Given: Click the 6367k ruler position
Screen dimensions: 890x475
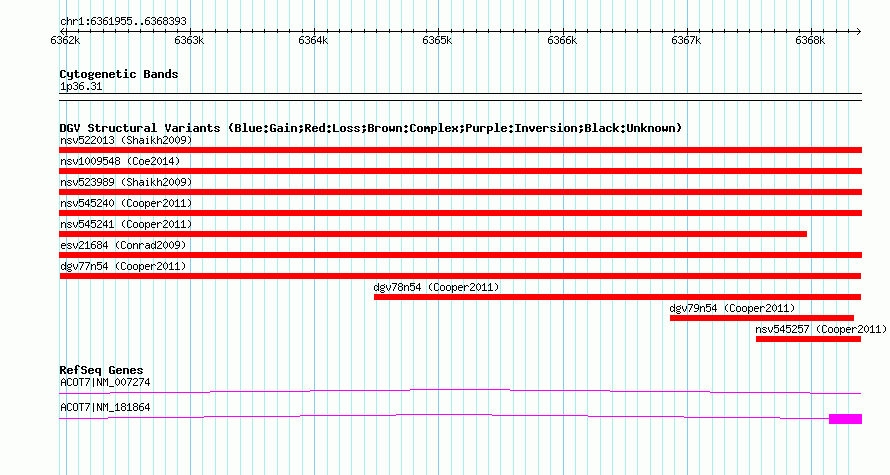Looking at the screenshot, I should (x=686, y=40).
